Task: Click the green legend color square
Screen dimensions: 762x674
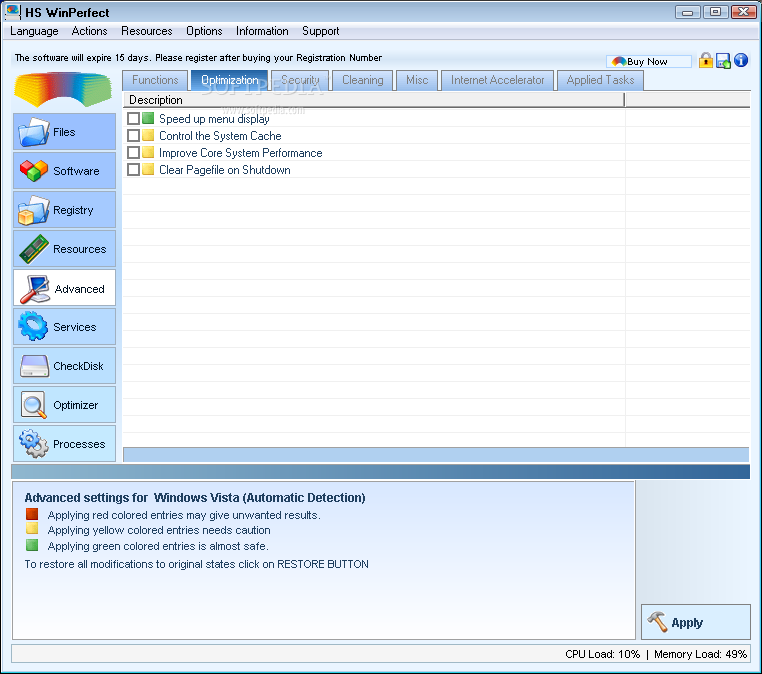Action: tap(32, 545)
